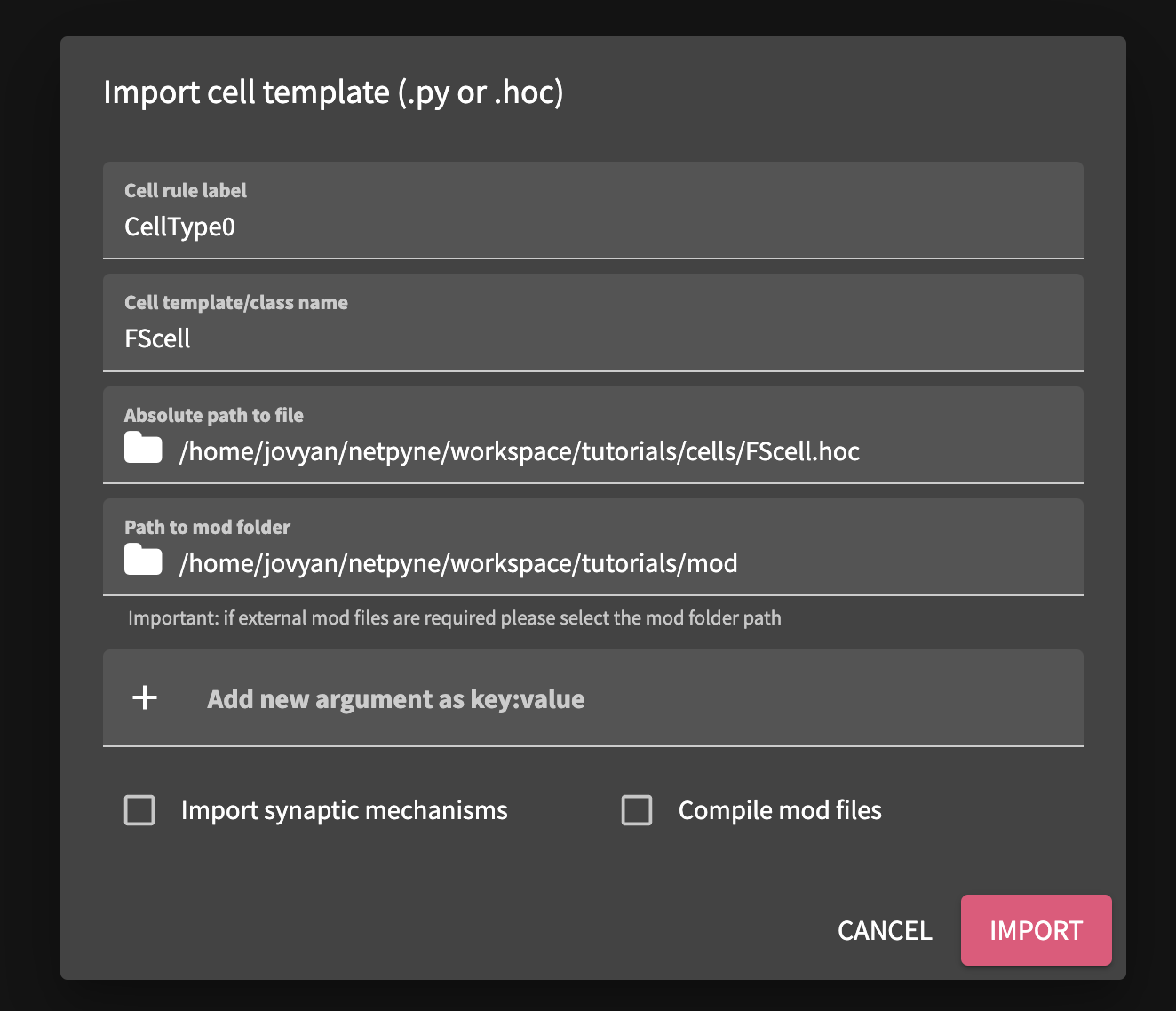Click the Import cell template dialog title

(x=334, y=92)
